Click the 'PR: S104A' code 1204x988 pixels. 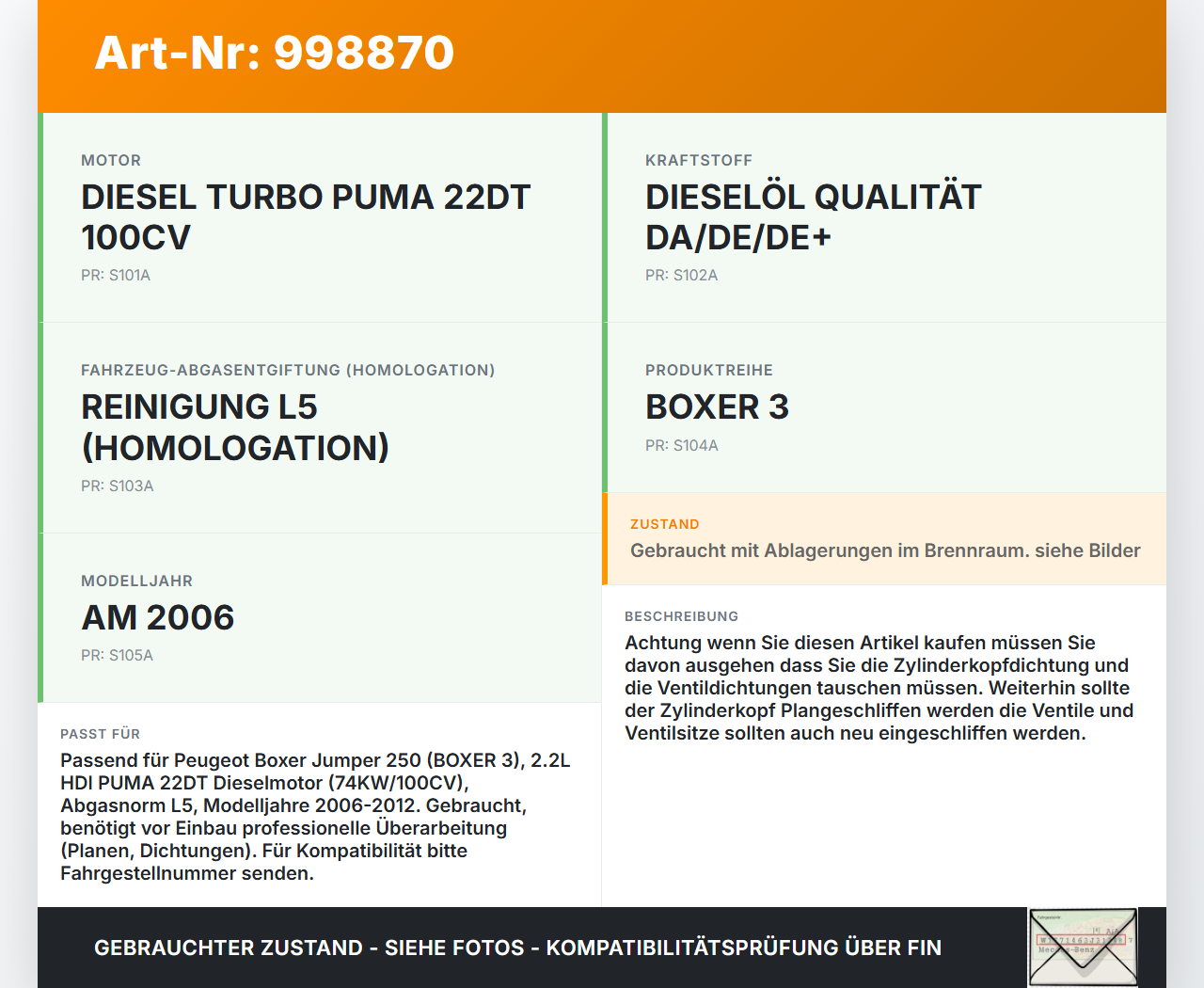click(682, 446)
